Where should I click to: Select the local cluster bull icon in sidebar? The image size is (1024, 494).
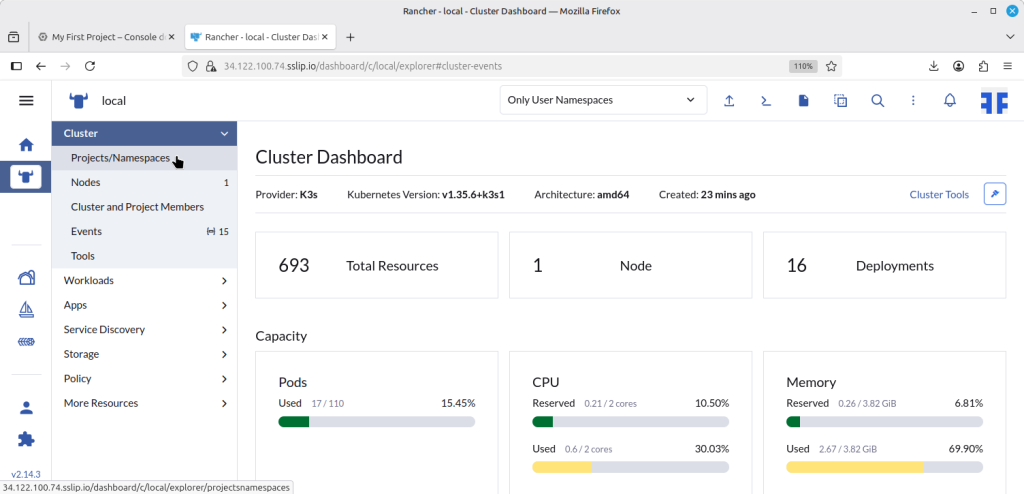tap(26, 177)
